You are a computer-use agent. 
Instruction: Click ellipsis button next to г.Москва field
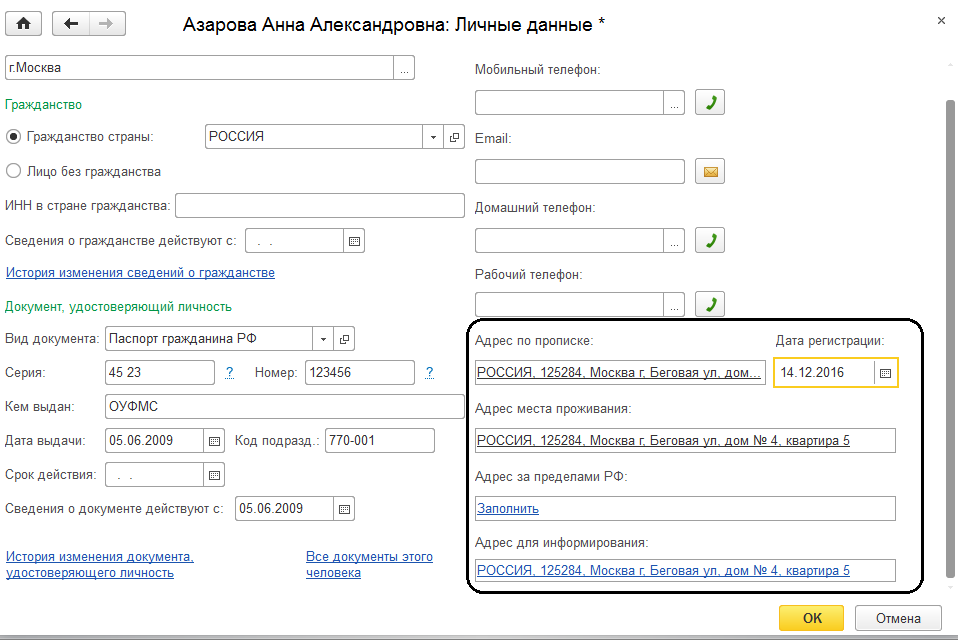point(404,69)
